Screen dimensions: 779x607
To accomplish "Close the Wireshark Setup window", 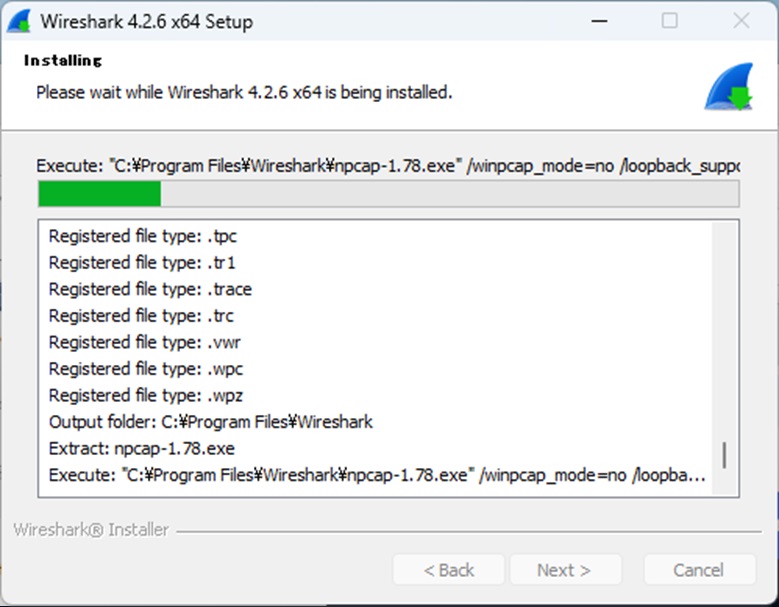I will pyautogui.click(x=741, y=21).
